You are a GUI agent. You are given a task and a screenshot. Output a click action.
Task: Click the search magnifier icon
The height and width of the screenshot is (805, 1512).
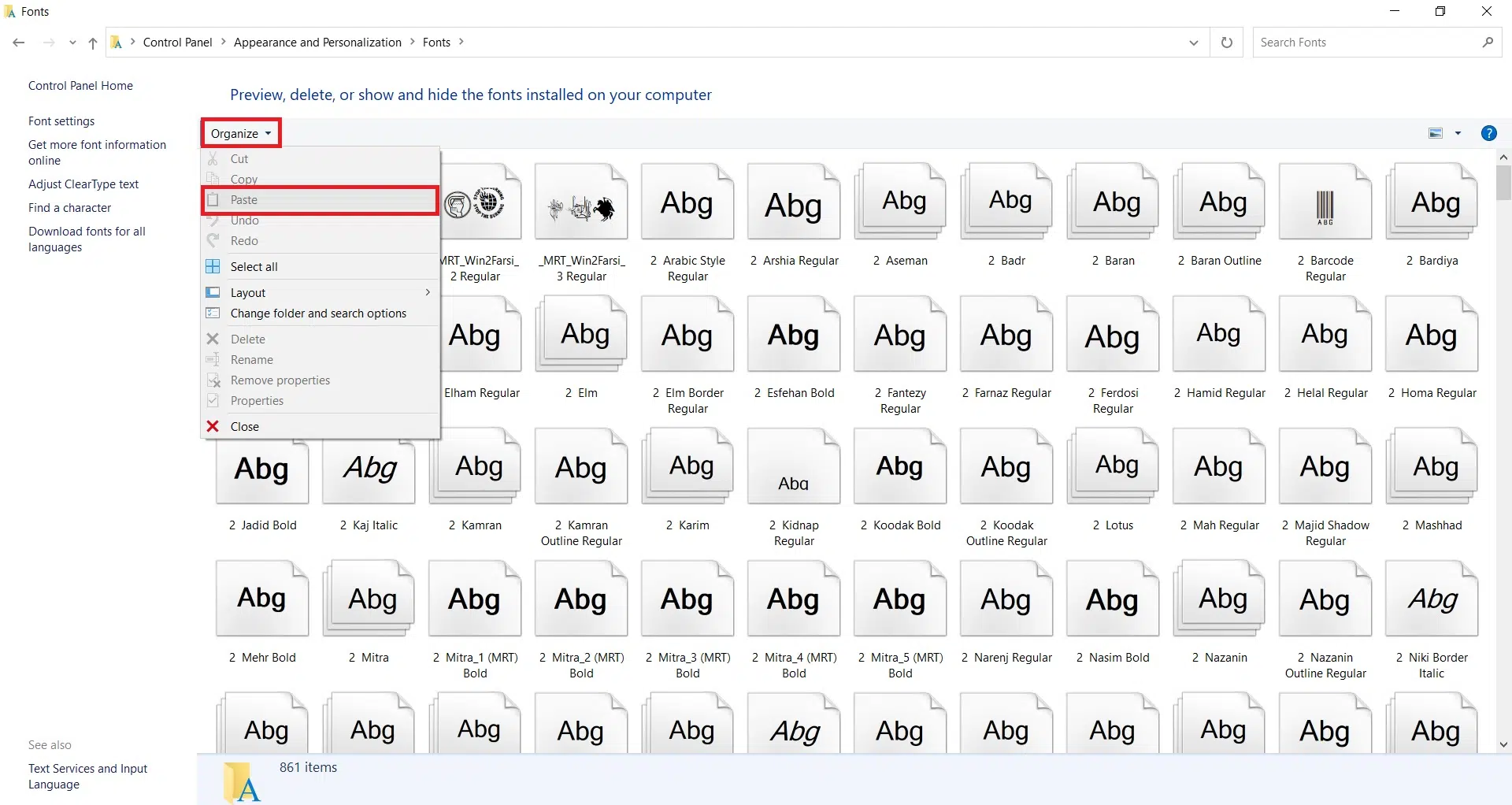[x=1487, y=43]
